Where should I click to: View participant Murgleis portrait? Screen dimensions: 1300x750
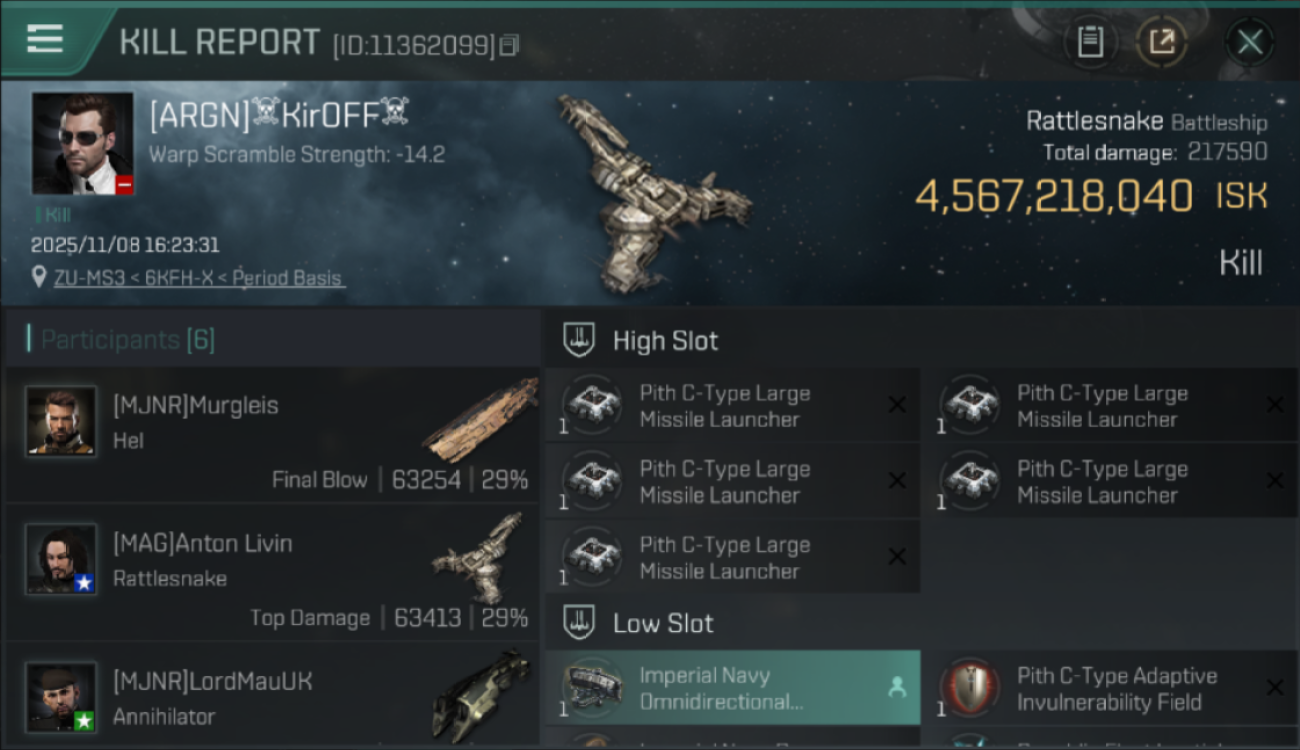pyautogui.click(x=61, y=421)
